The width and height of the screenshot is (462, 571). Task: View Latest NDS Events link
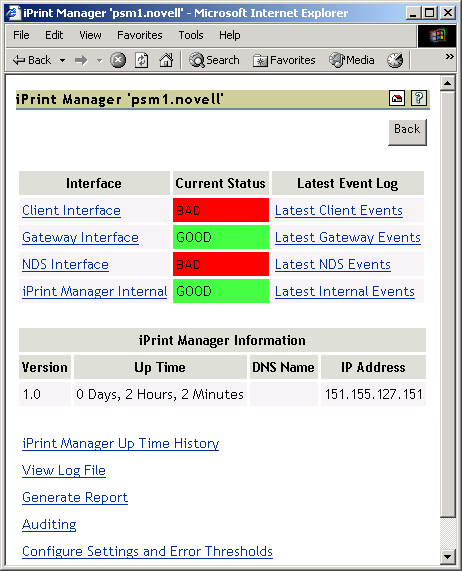pyautogui.click(x=333, y=264)
